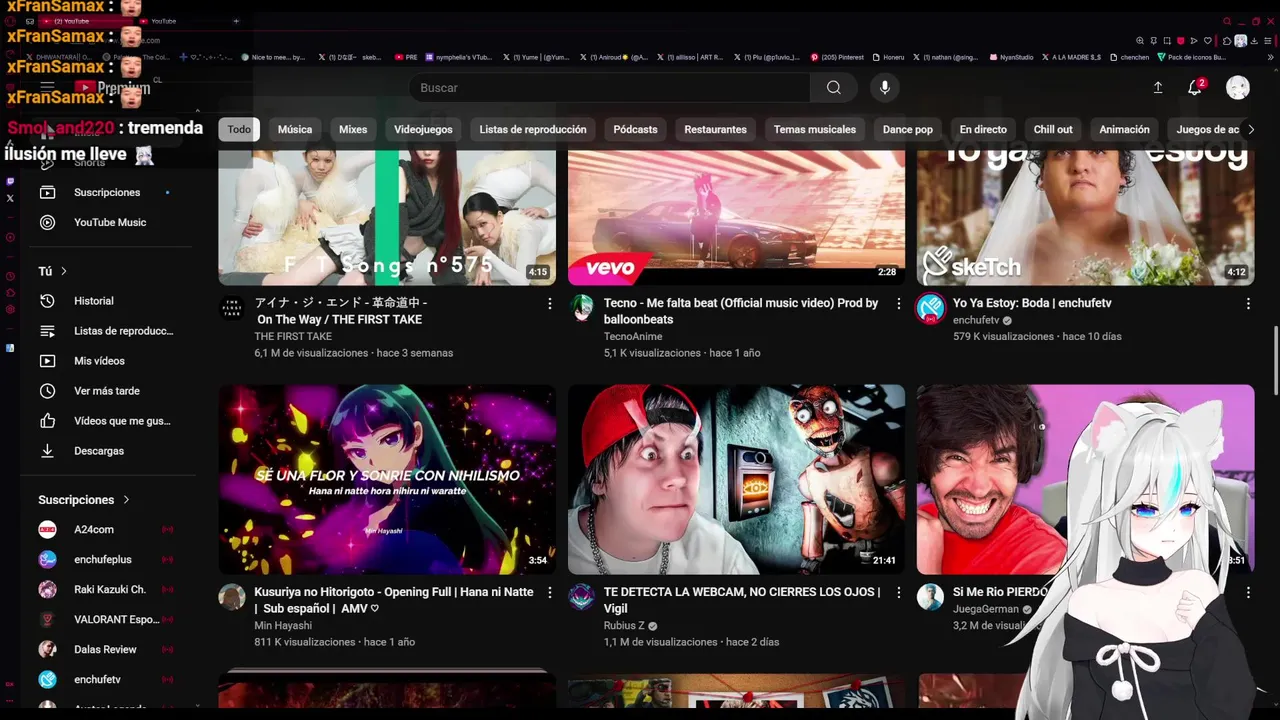Image resolution: width=1280 pixels, height=720 pixels.
Task: Open the upload video icon
Action: pyautogui.click(x=1158, y=88)
